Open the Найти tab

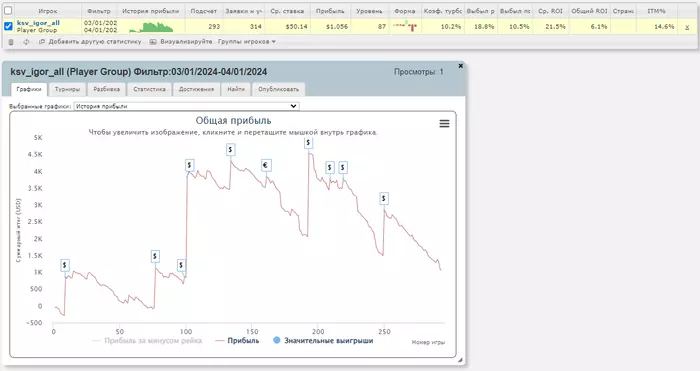coord(236,89)
